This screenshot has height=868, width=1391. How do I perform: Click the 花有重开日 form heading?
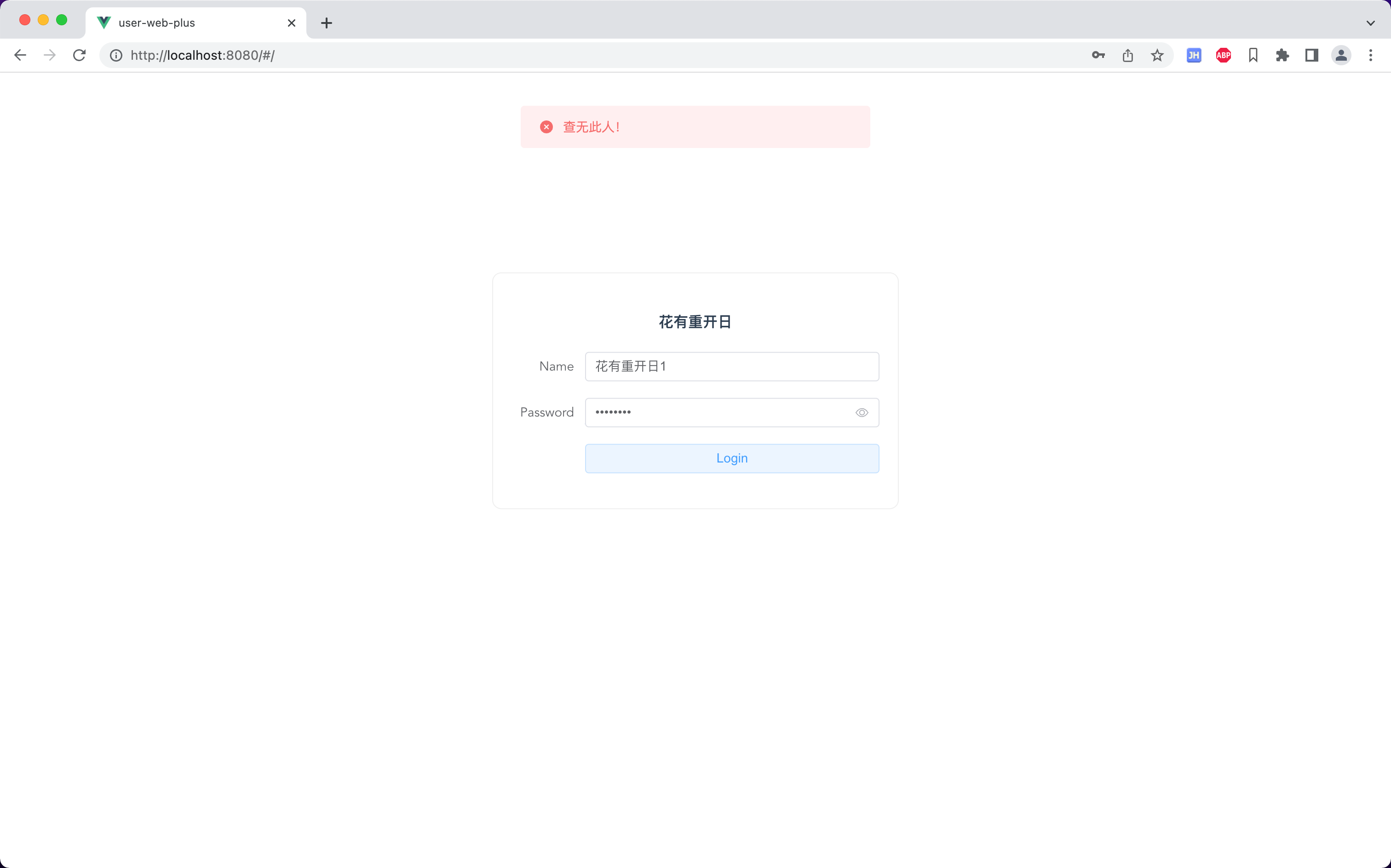coord(695,322)
